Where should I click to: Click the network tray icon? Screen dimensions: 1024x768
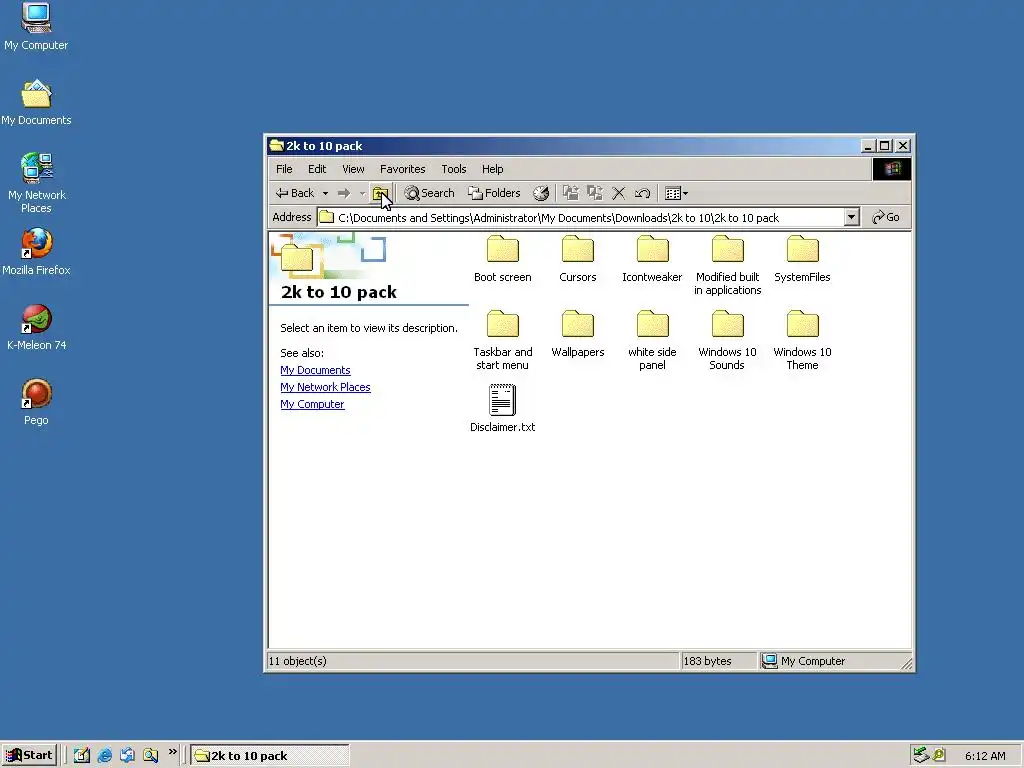click(921, 756)
